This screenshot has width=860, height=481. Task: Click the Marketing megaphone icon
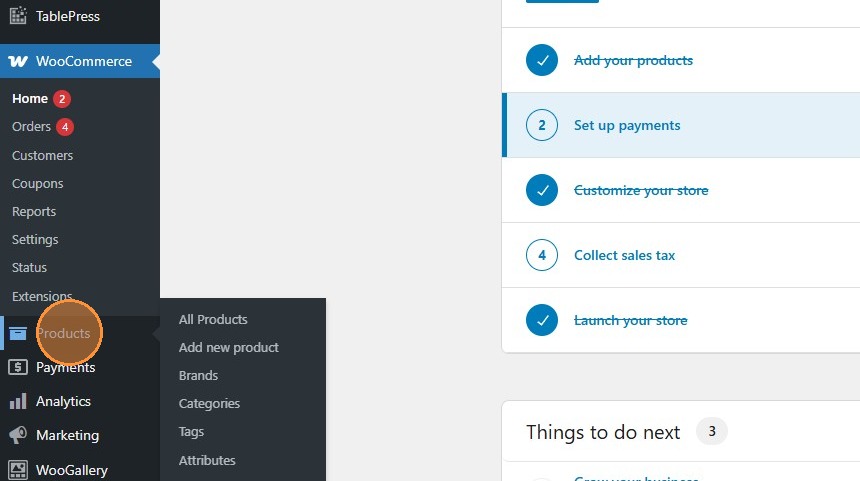tap(18, 435)
